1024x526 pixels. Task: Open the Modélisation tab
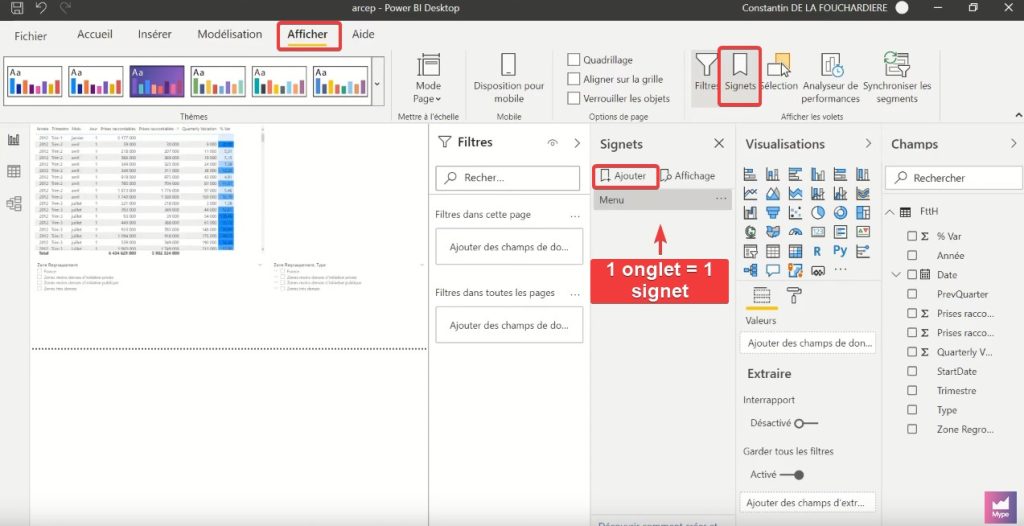[230, 35]
